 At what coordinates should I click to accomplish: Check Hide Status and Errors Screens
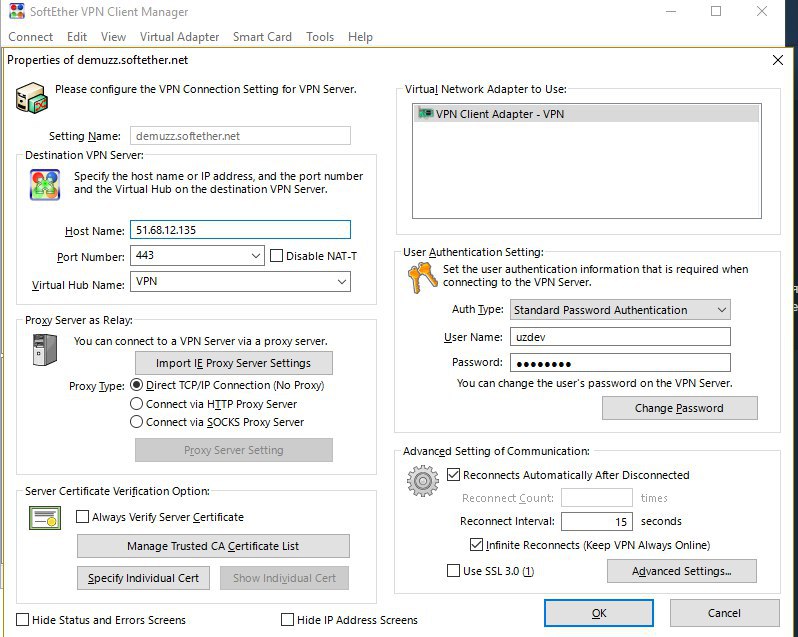[22, 619]
